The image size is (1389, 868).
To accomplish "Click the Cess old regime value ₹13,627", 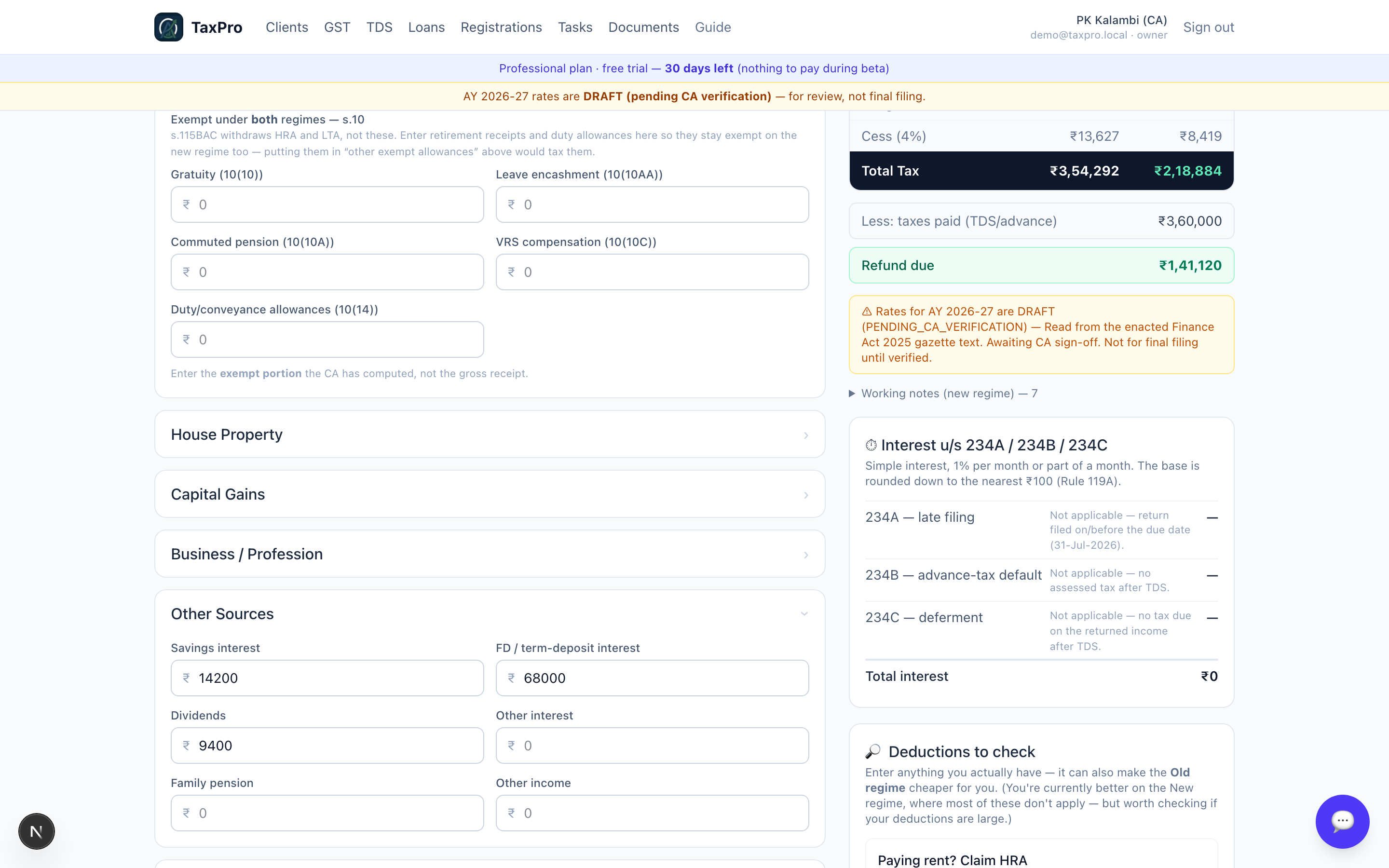I will (1094, 136).
